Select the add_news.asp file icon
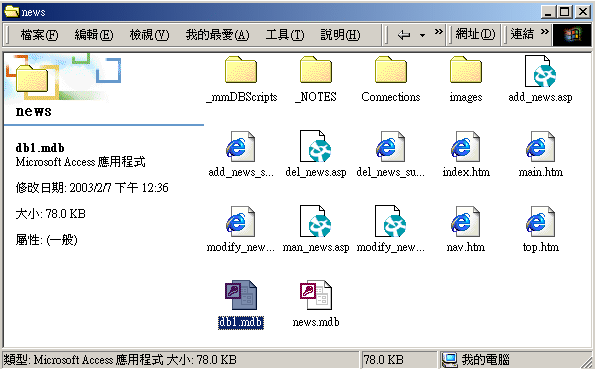This screenshot has width=595, height=369. click(540, 71)
